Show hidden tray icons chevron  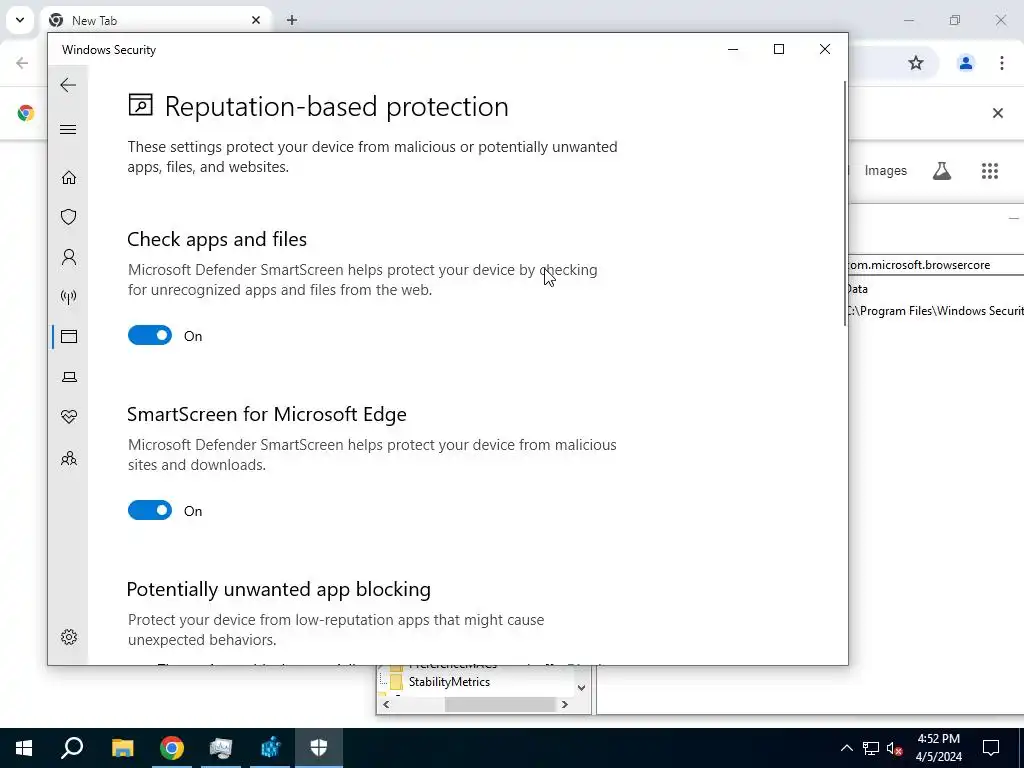[846, 748]
